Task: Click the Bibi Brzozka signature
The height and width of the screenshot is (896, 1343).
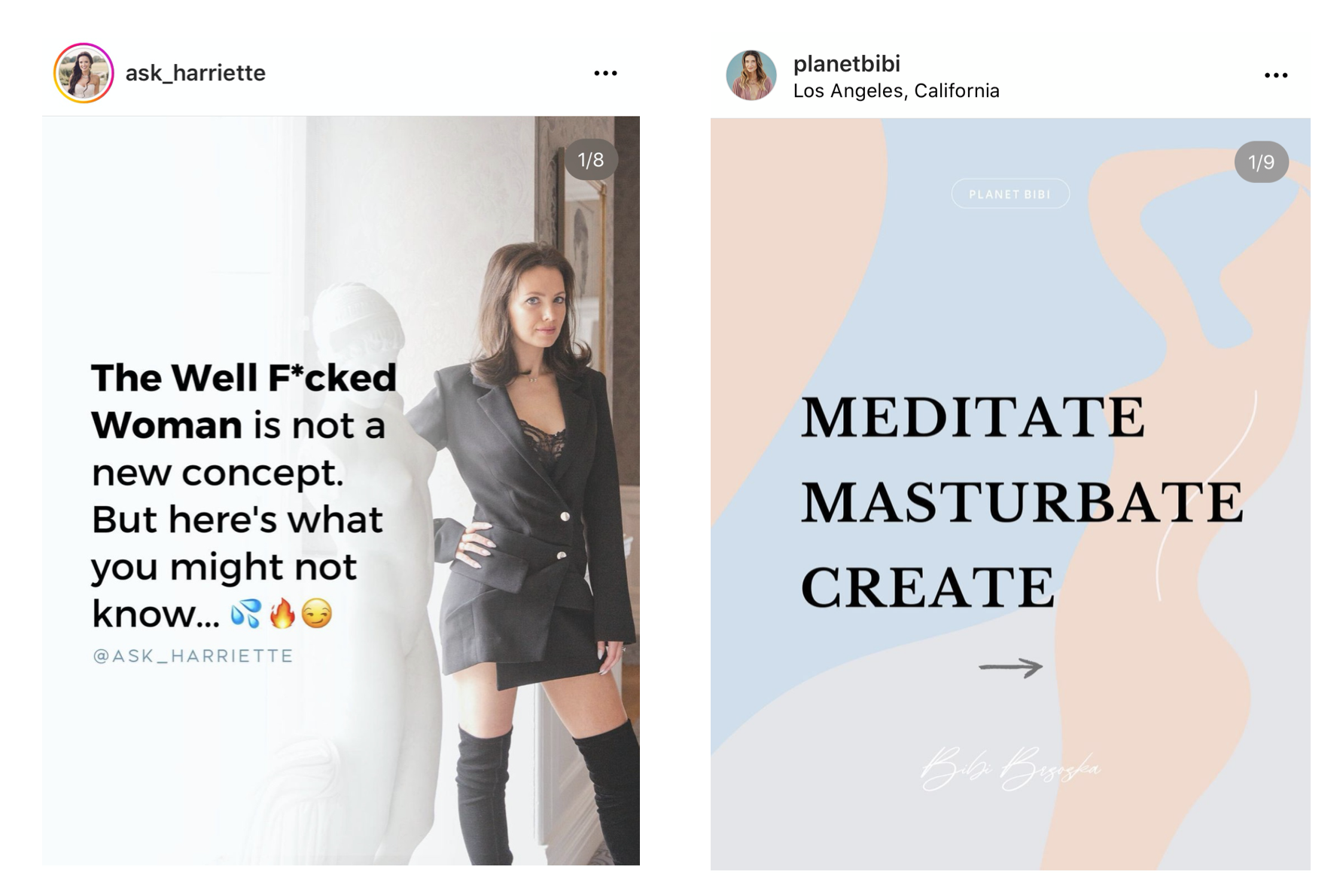Action: pos(1010,768)
